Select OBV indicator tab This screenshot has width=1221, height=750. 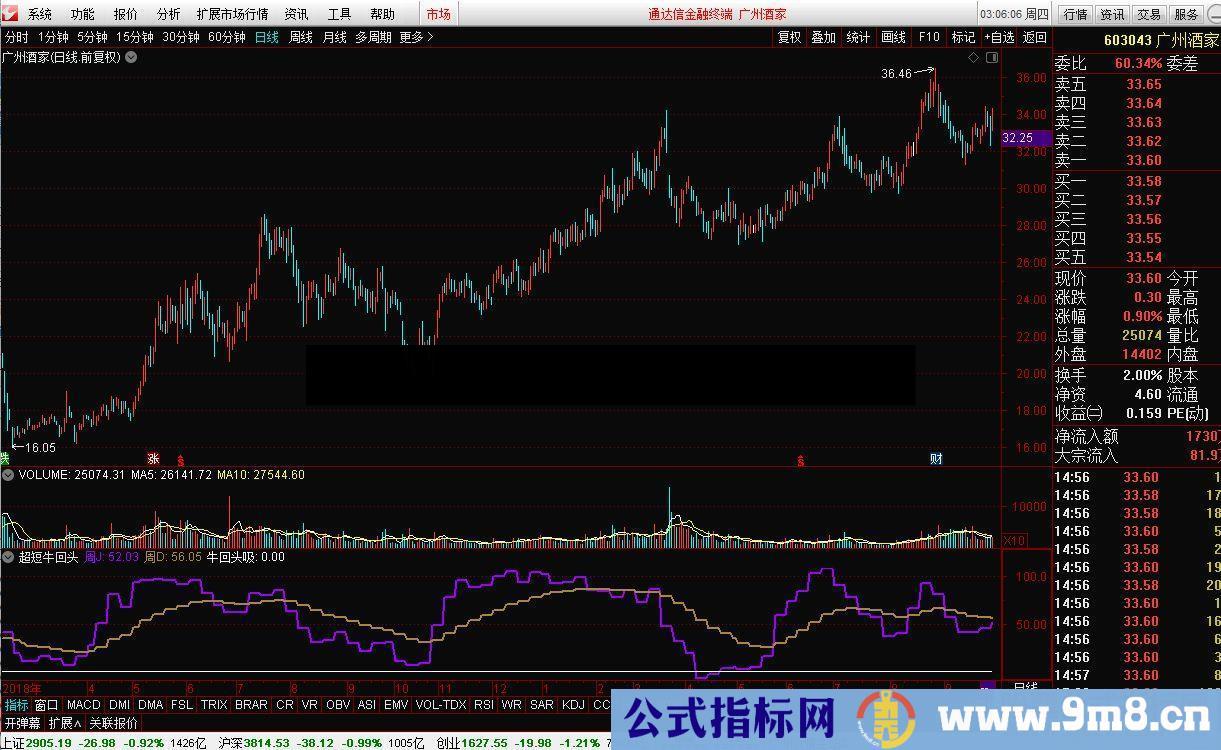[338, 704]
